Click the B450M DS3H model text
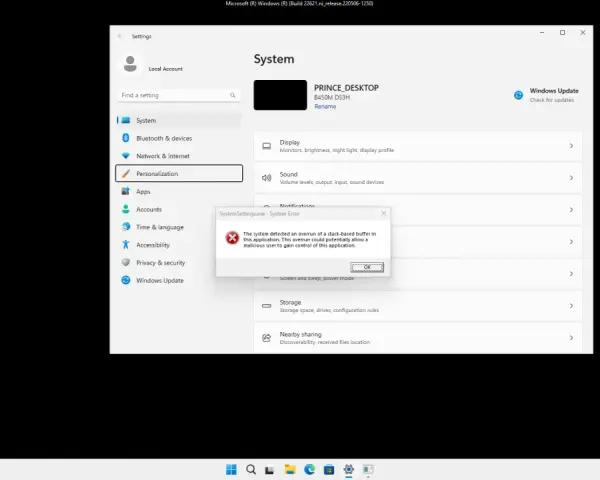The image size is (600, 480). tap(332, 97)
